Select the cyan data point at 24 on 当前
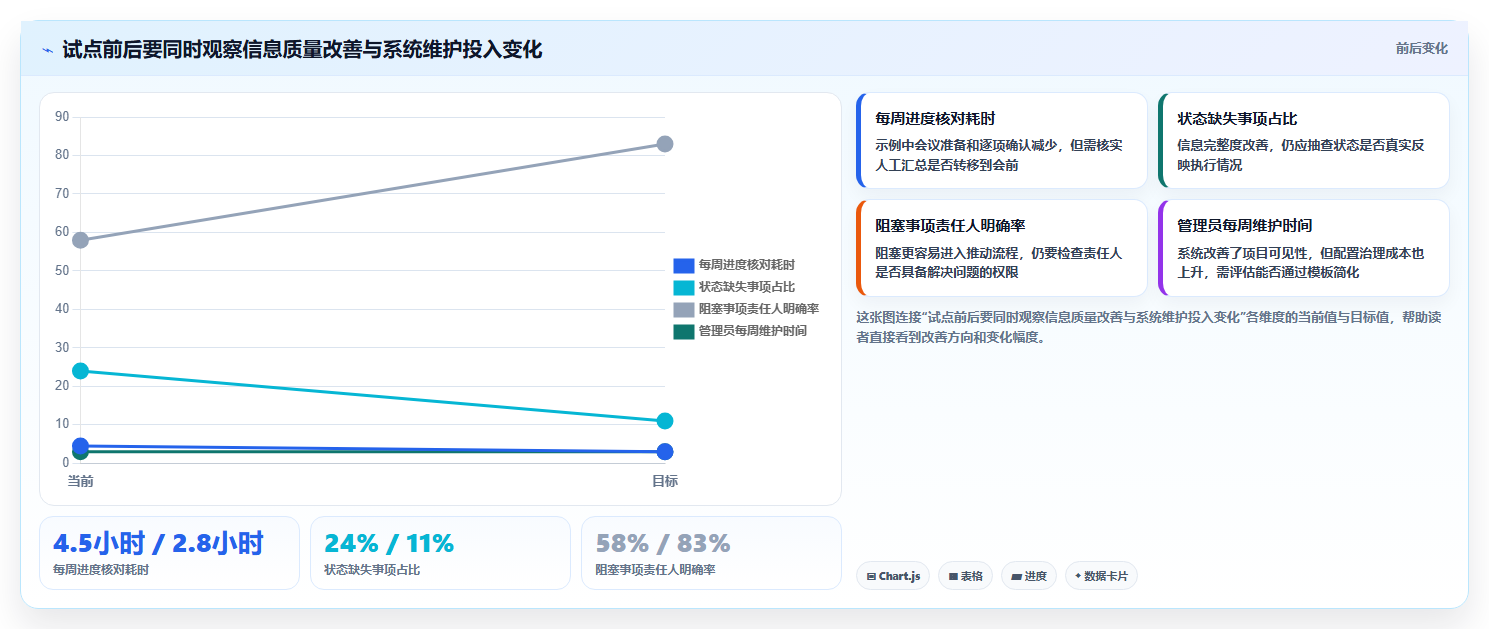1489x629 pixels. [80, 371]
